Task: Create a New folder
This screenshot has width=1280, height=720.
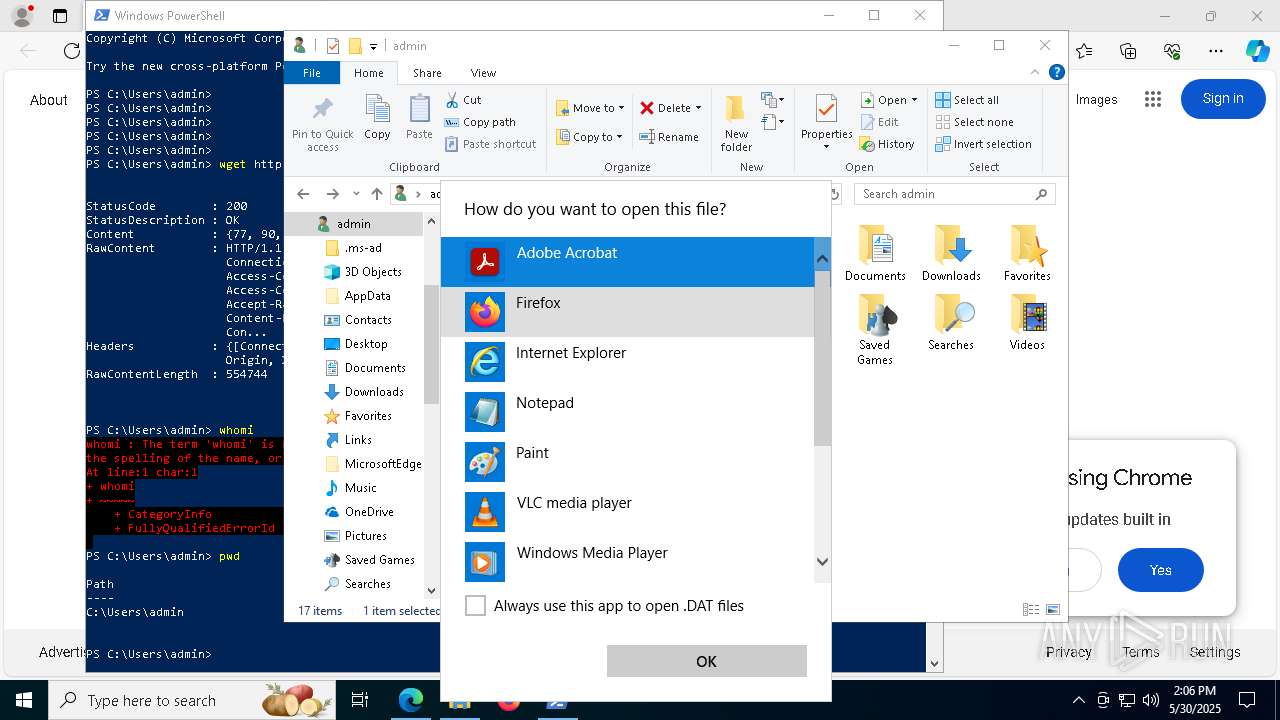Action: (736, 123)
